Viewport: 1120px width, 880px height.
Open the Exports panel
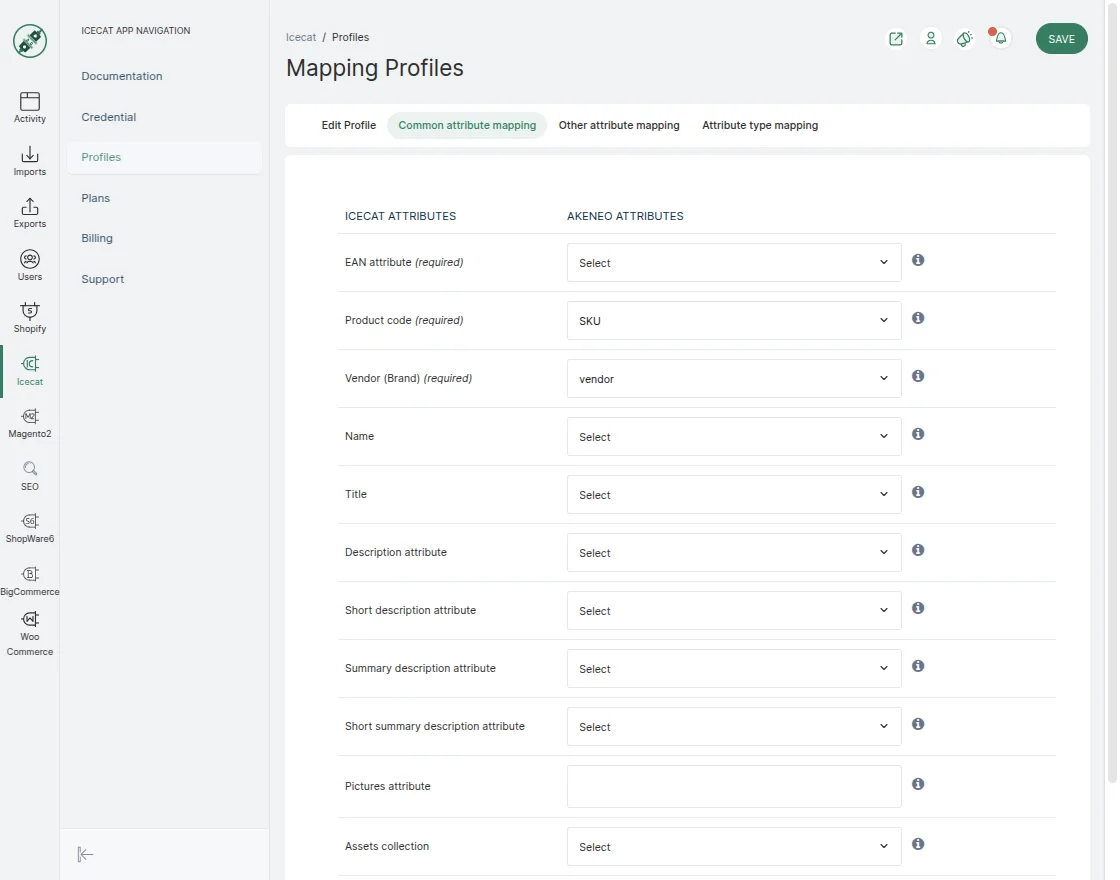point(29,212)
